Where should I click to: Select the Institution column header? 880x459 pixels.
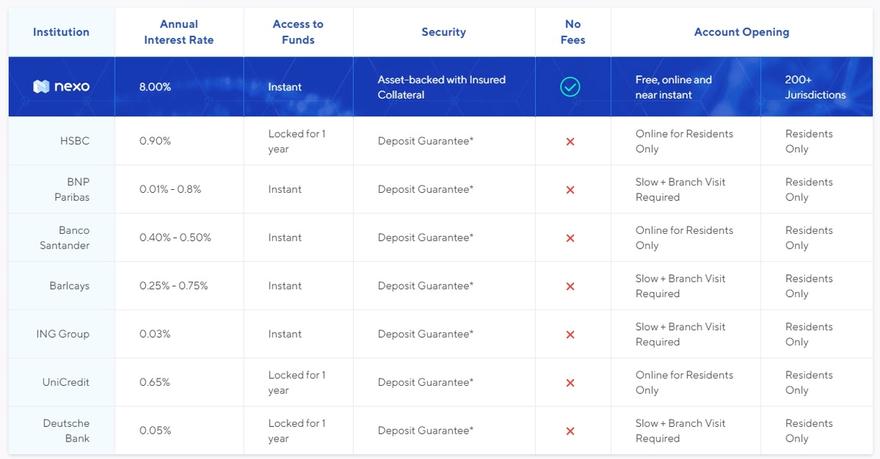coord(61,32)
